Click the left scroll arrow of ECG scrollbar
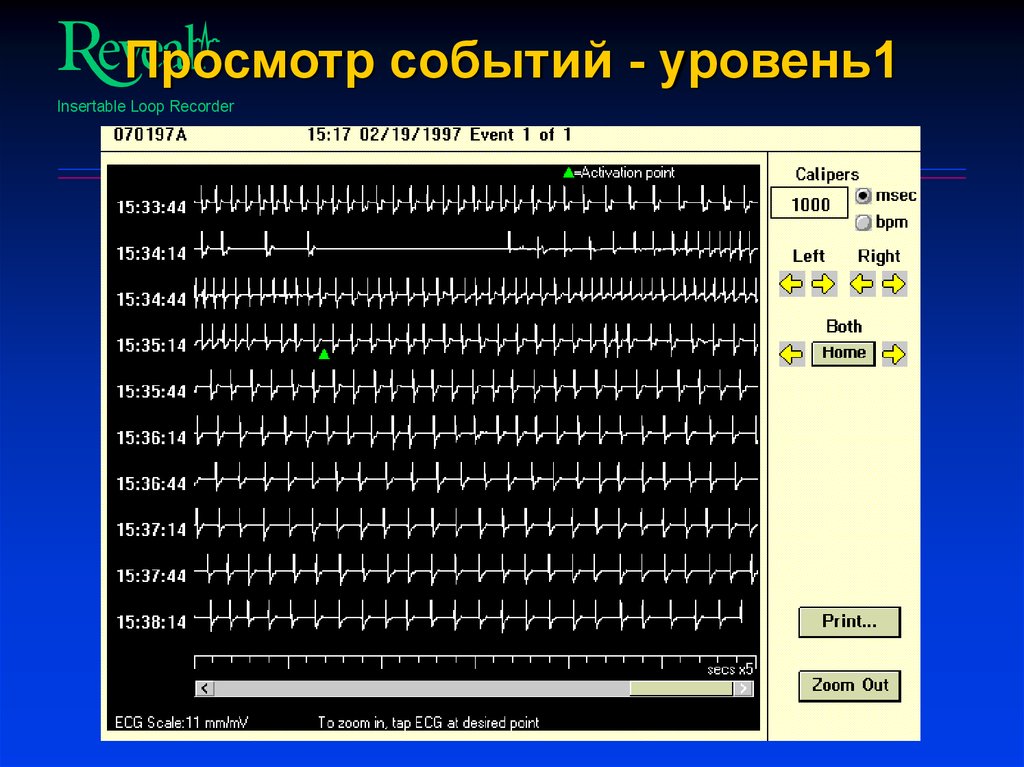This screenshot has height=767, width=1024. click(x=204, y=688)
